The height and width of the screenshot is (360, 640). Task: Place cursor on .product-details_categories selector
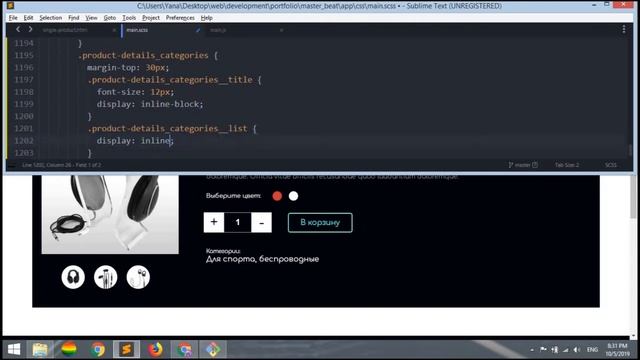pyautogui.click(x=143, y=55)
